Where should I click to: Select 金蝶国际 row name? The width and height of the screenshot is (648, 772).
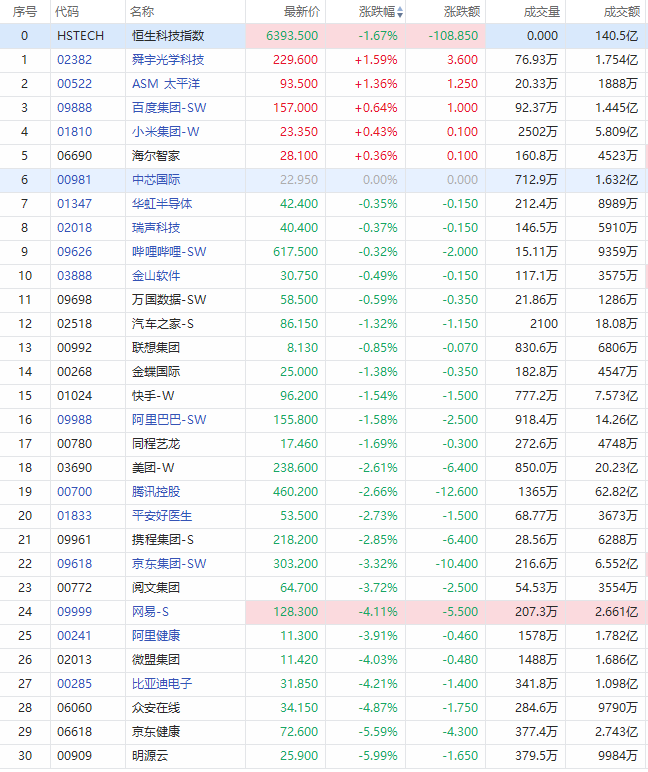156,372
